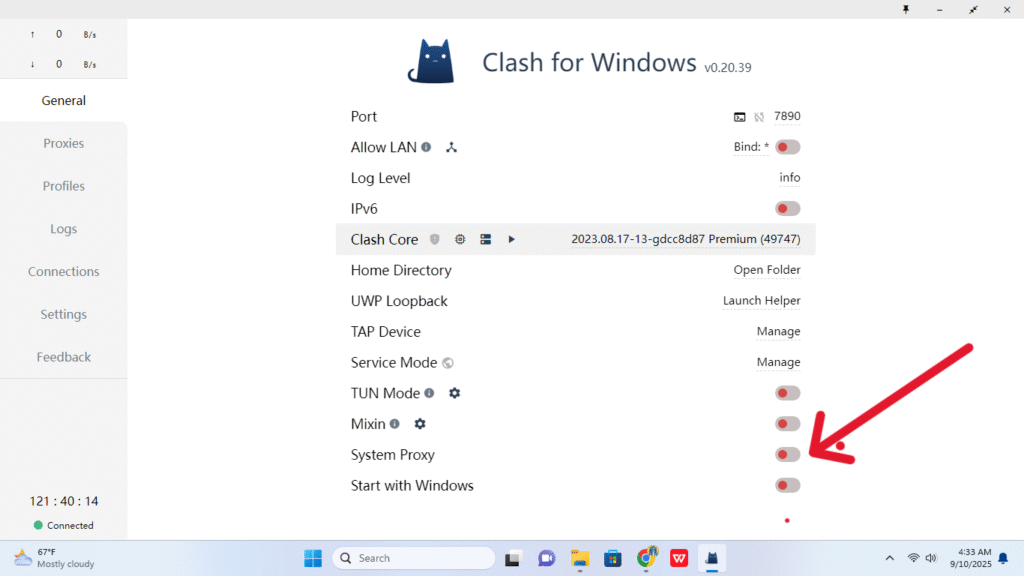
Task: Expand the play arrow in Clash Core row
Action: (511, 240)
